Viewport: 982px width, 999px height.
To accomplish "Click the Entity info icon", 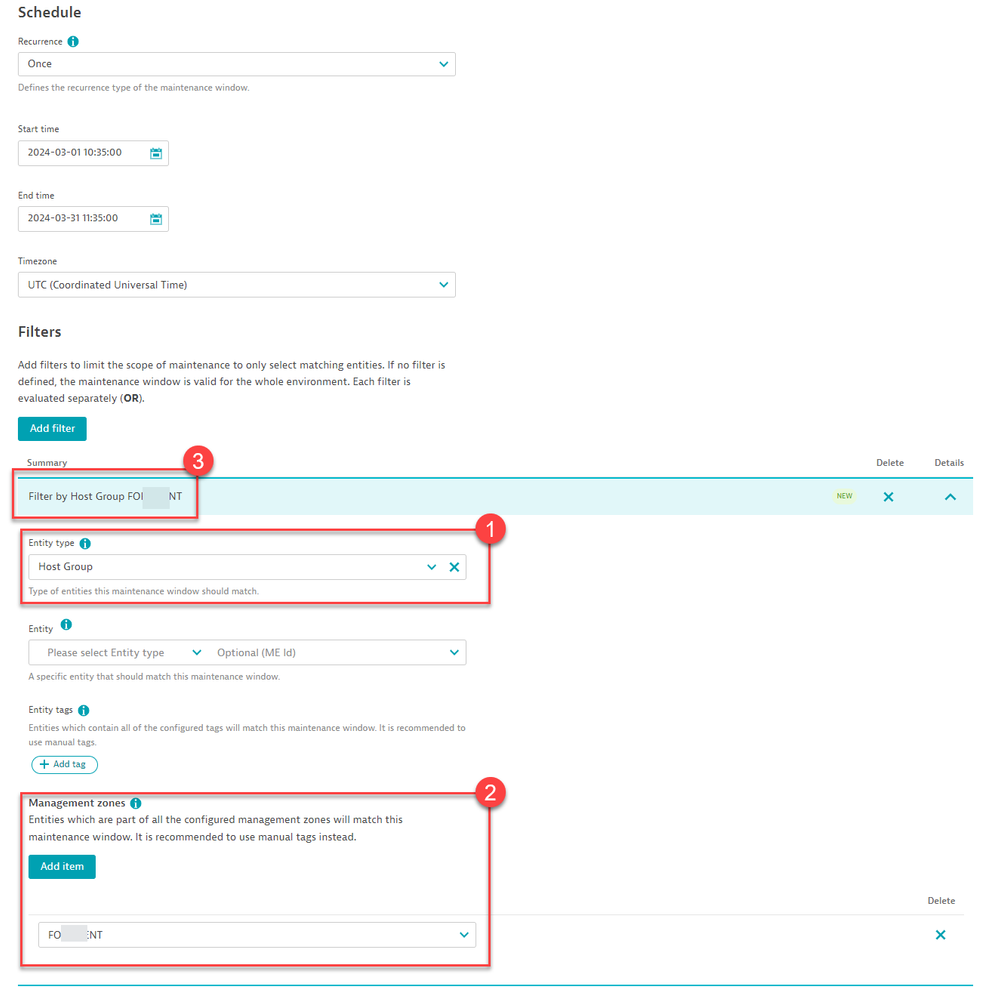I will click(66, 624).
